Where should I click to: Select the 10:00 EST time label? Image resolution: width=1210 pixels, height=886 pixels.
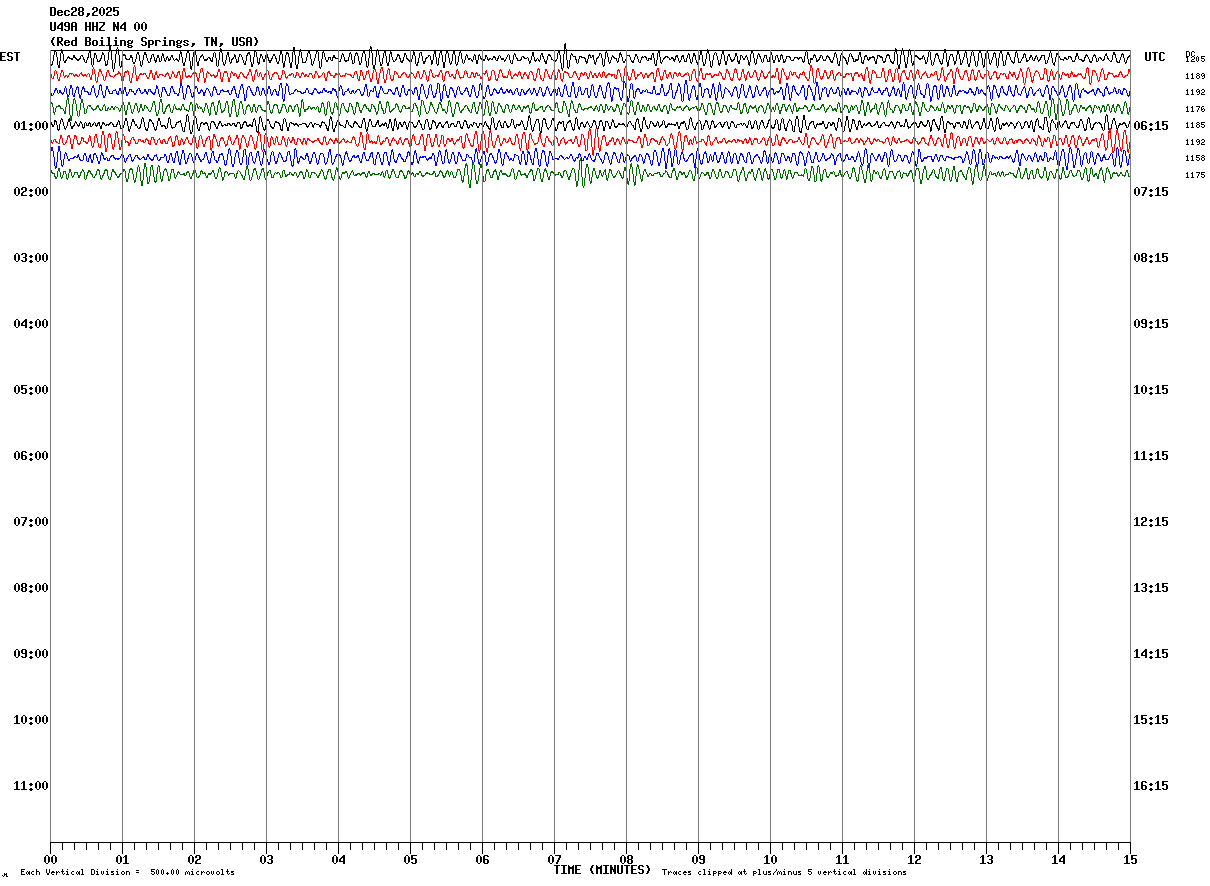click(x=31, y=720)
